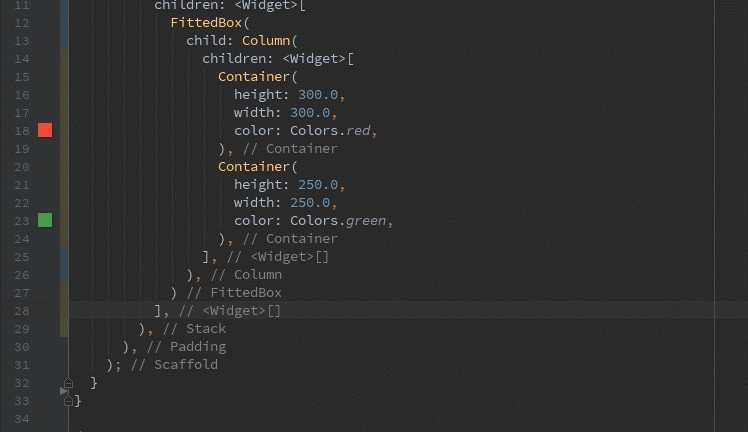This screenshot has width=748, height=432.
Task: Click line number 18 in gutter
Action: (22, 131)
